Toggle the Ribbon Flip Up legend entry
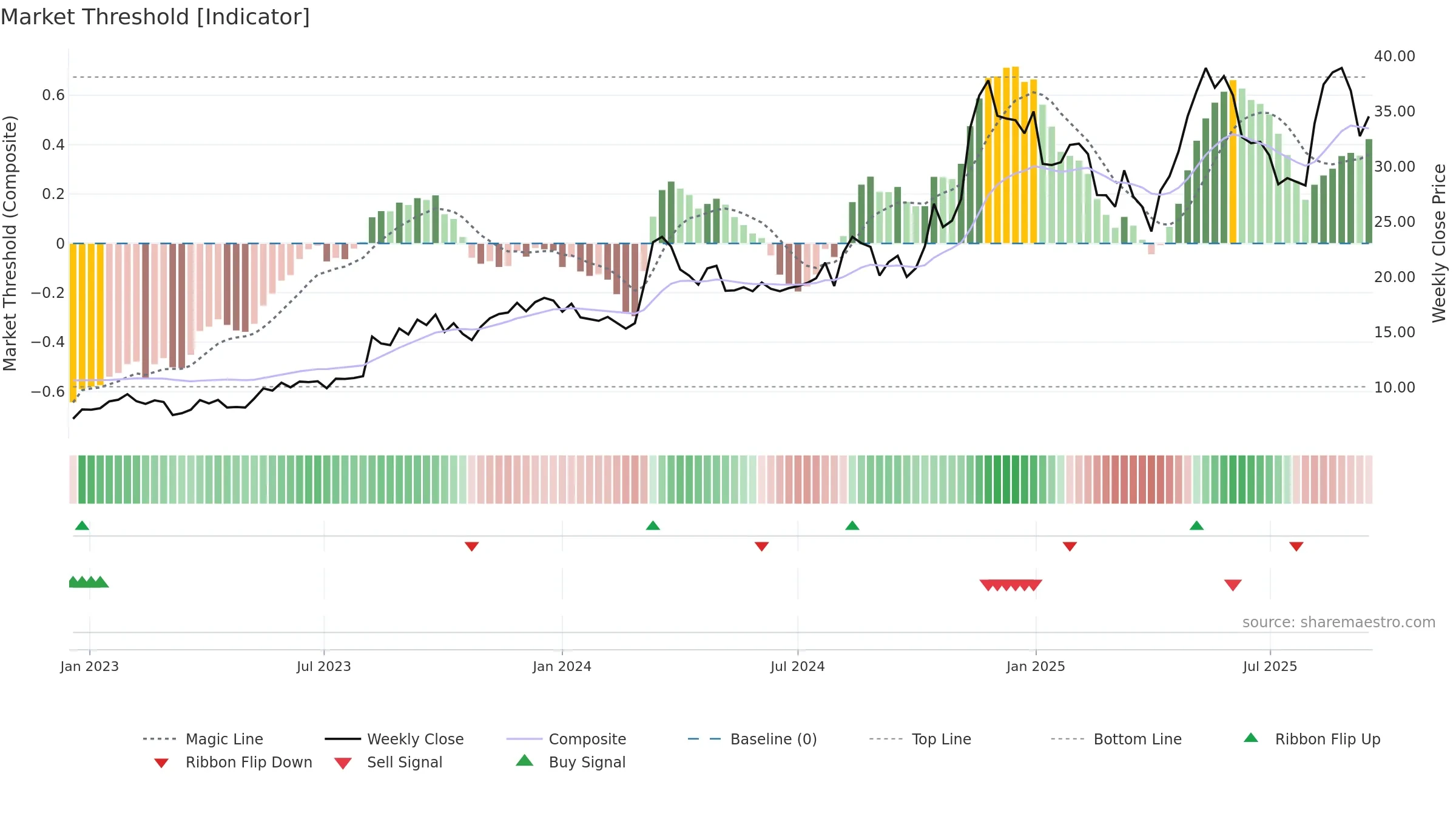This screenshot has height=819, width=1456. pos(1312,739)
